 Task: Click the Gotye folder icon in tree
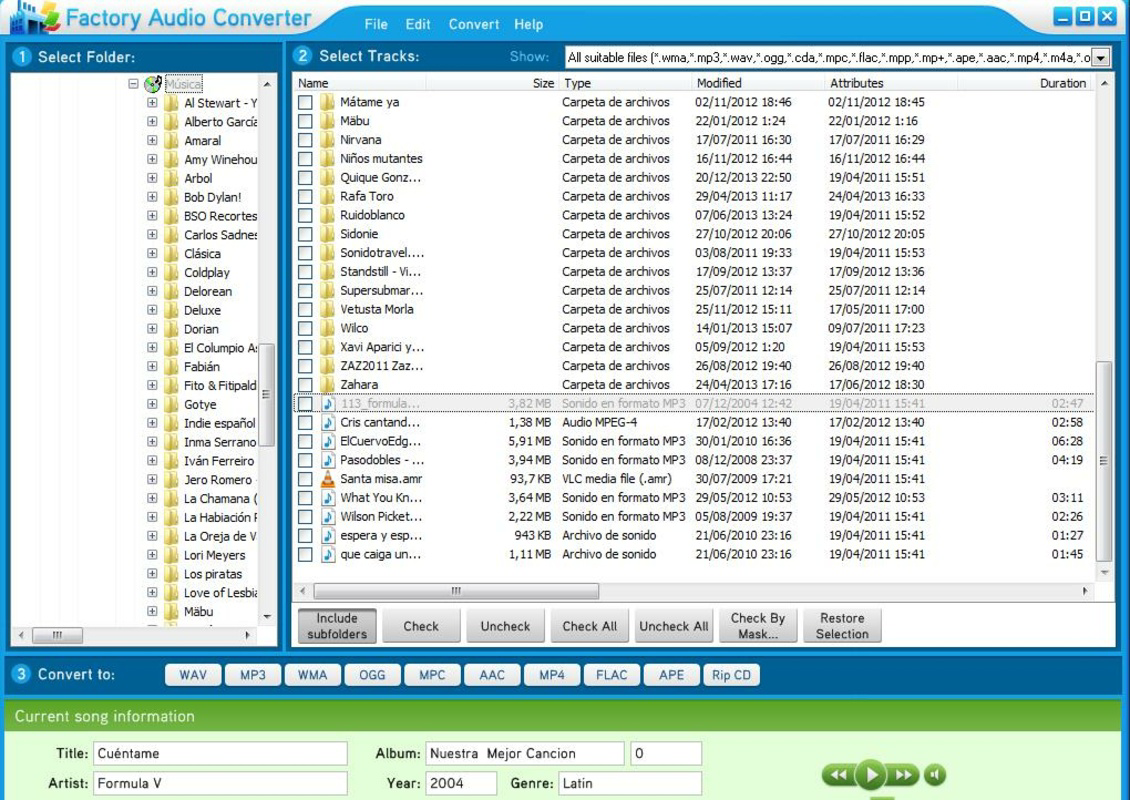tap(172, 404)
